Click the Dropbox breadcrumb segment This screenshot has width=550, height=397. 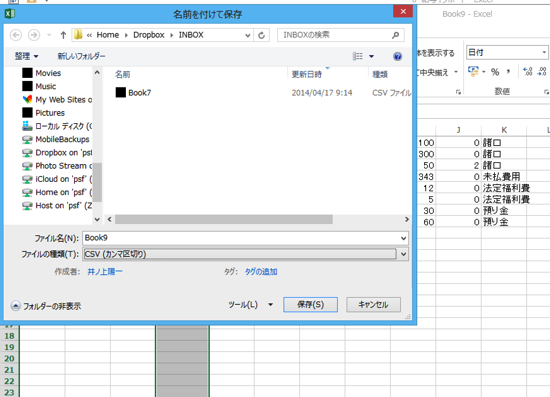click(149, 35)
